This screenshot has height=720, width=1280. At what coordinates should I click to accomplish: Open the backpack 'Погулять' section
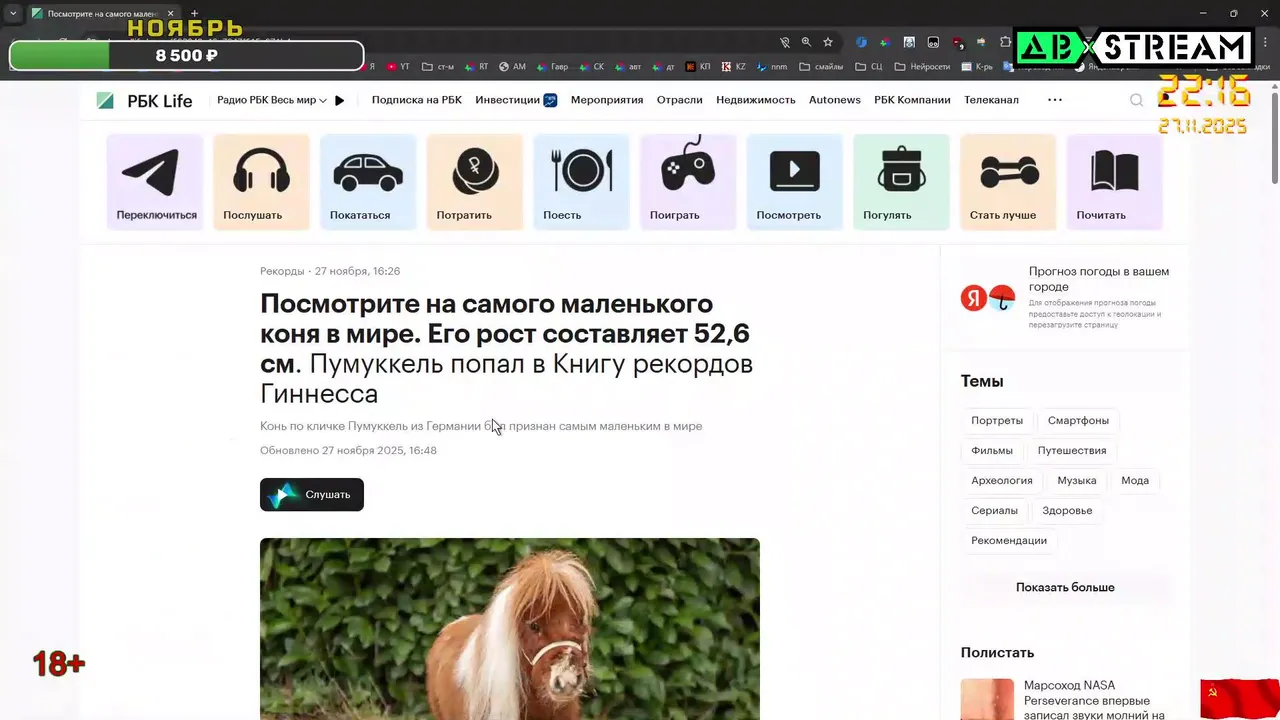(x=901, y=182)
